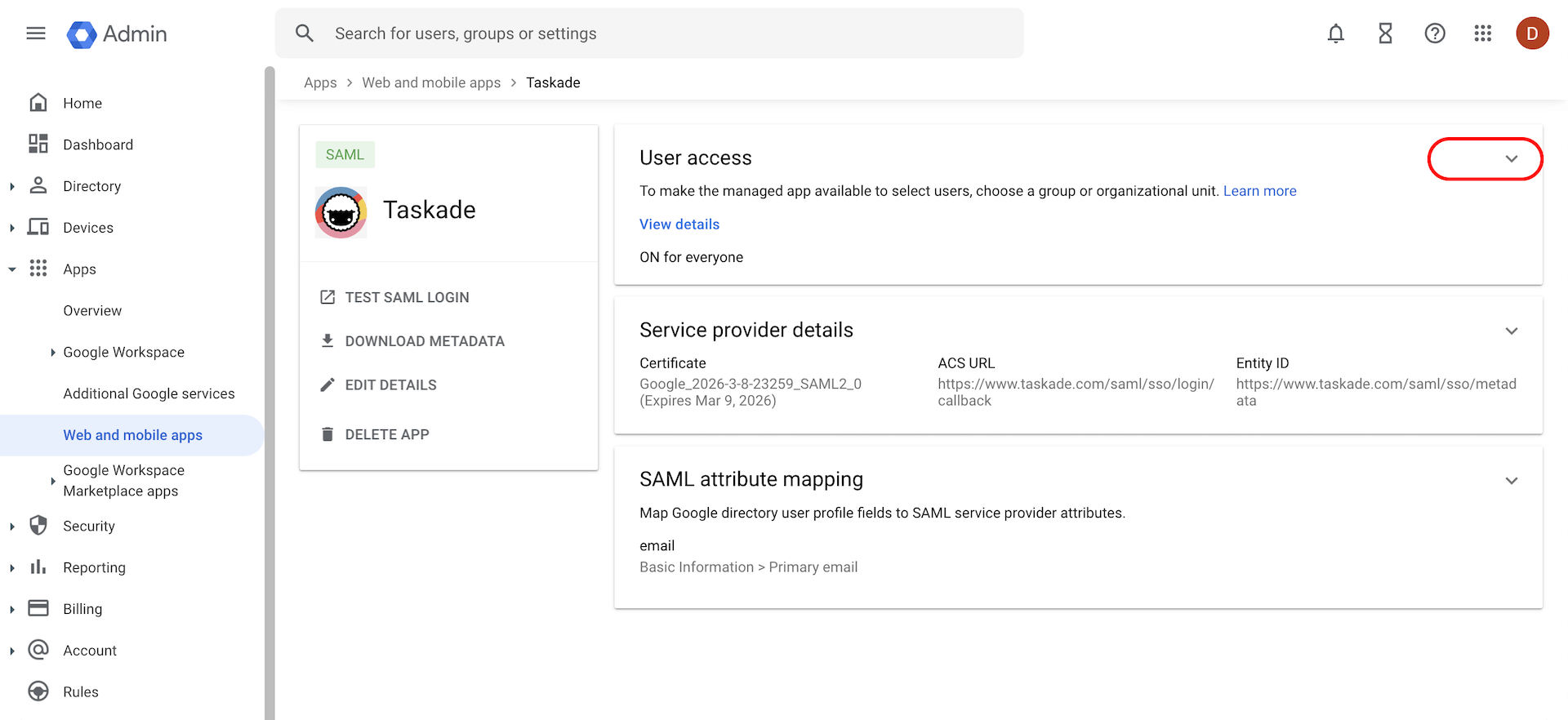
Task: Click 'ON for everyone' status text
Action: pyautogui.click(x=691, y=257)
